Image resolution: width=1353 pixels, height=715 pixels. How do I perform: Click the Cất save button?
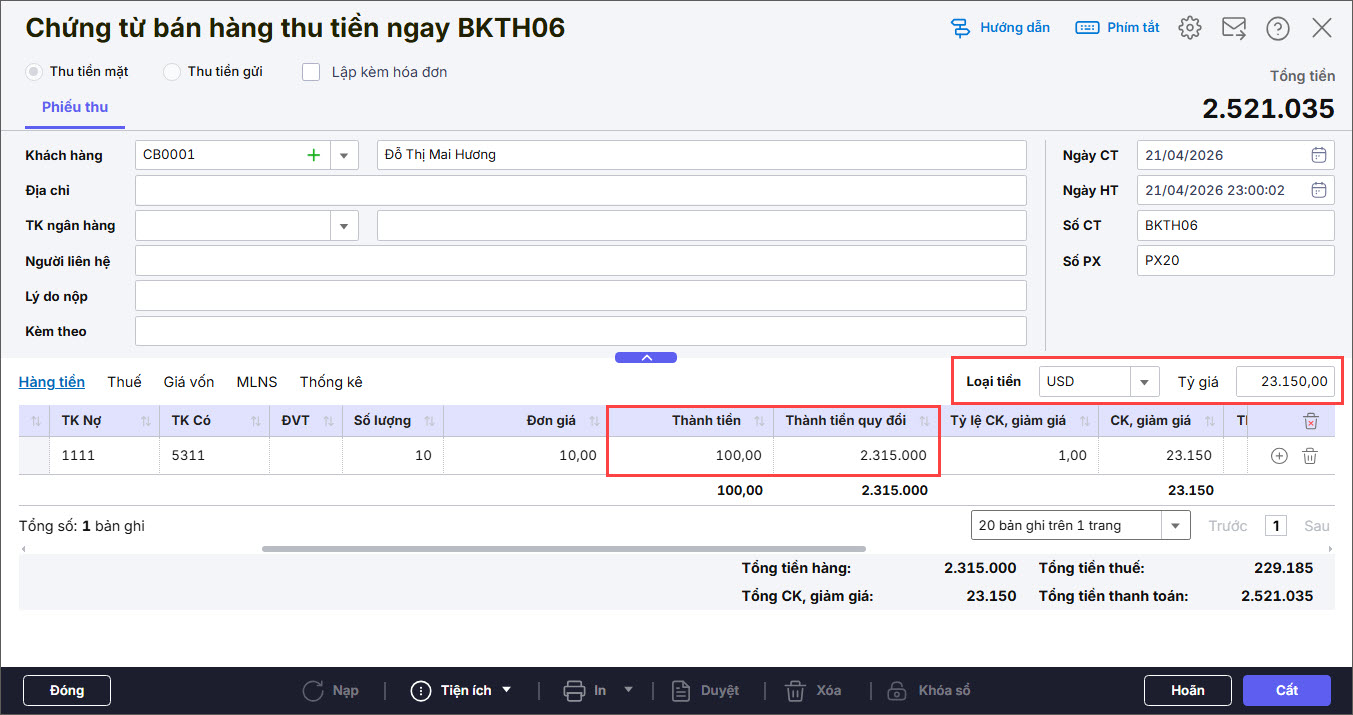click(1286, 690)
